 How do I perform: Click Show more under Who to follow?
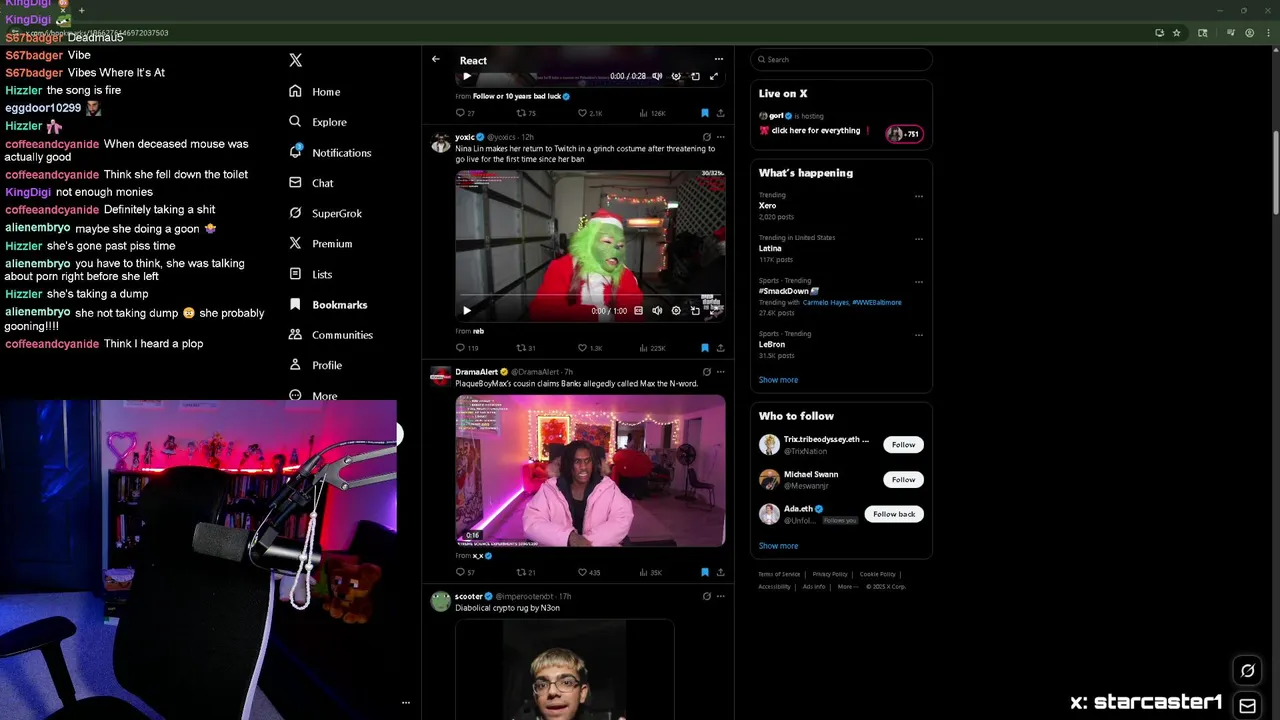coord(778,546)
